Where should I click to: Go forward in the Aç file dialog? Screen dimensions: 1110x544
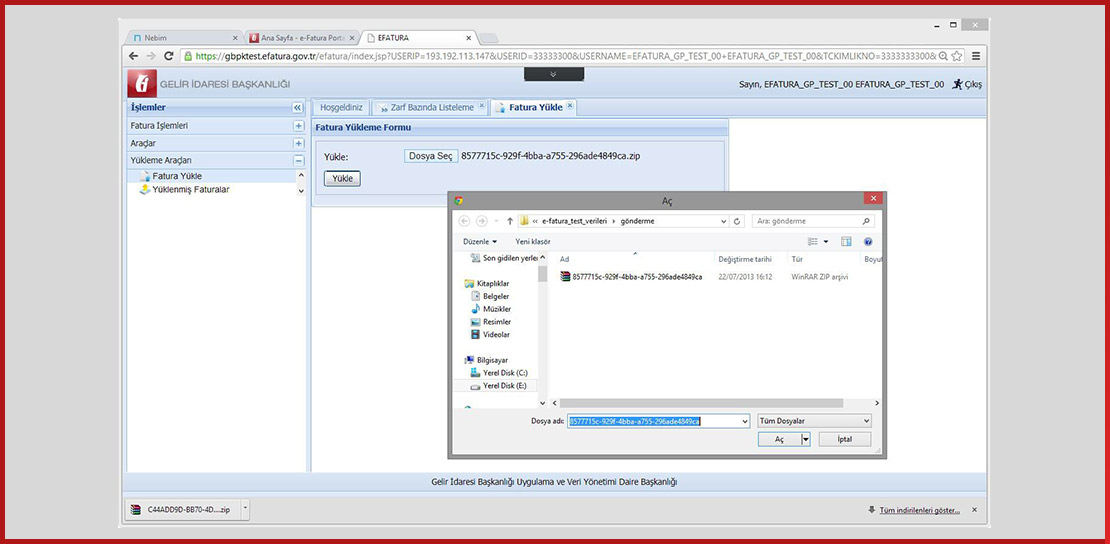point(482,221)
